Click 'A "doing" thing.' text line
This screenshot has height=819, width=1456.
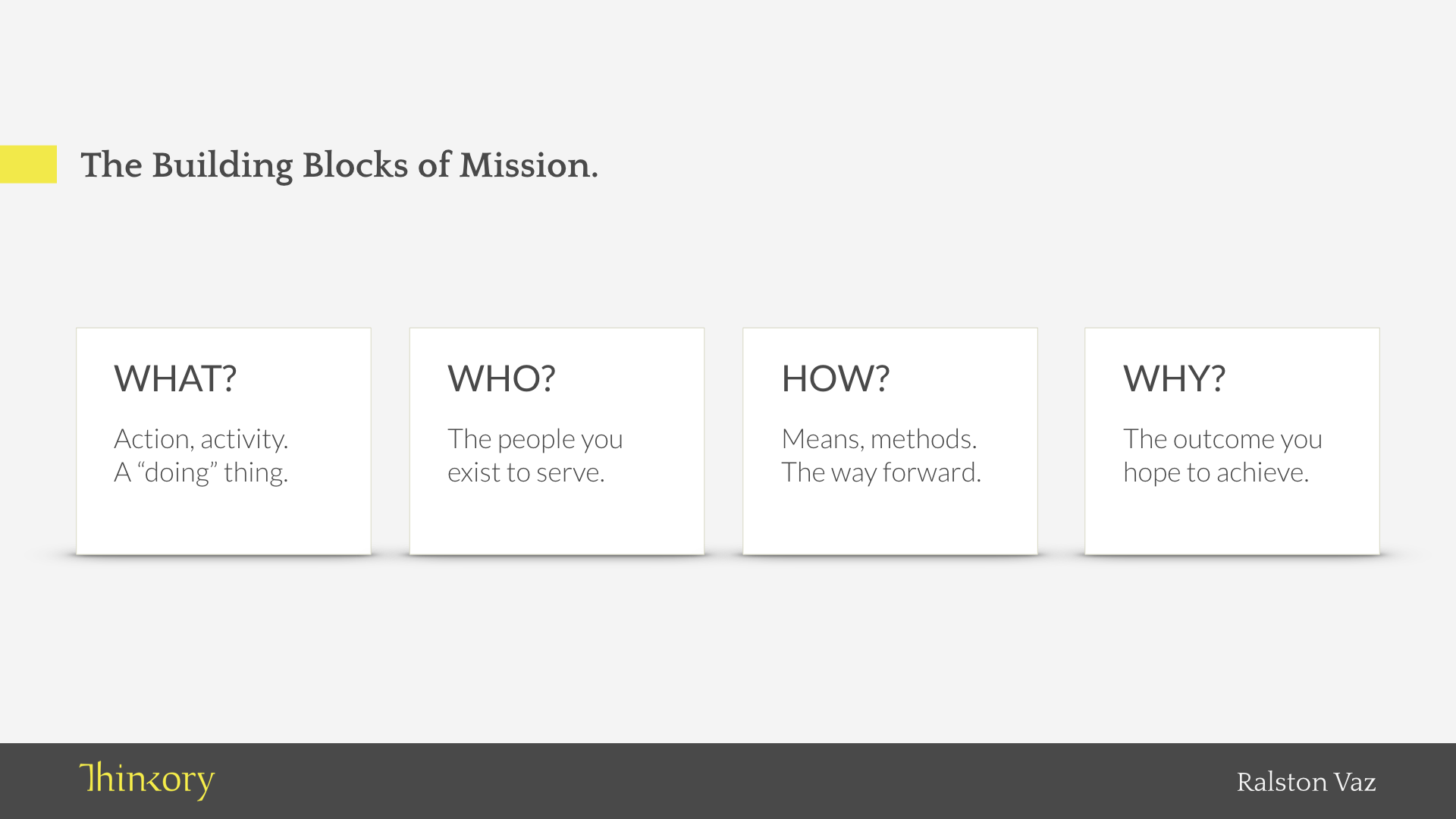pos(201,472)
